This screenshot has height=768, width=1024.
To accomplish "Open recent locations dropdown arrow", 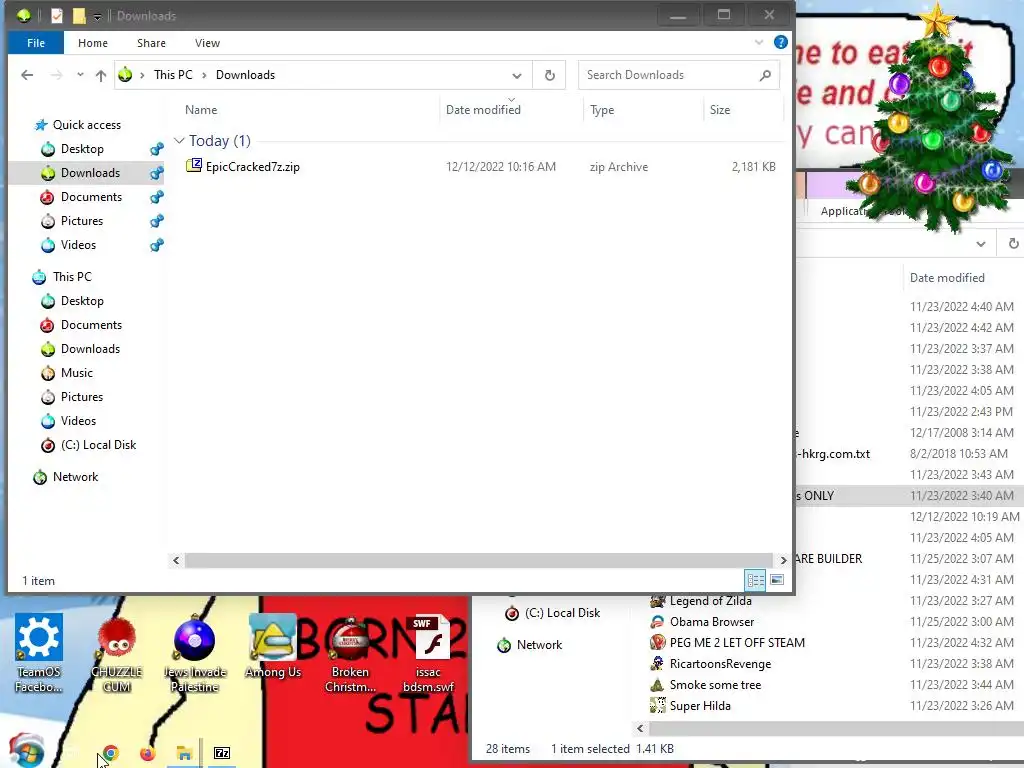I will click(x=80, y=75).
